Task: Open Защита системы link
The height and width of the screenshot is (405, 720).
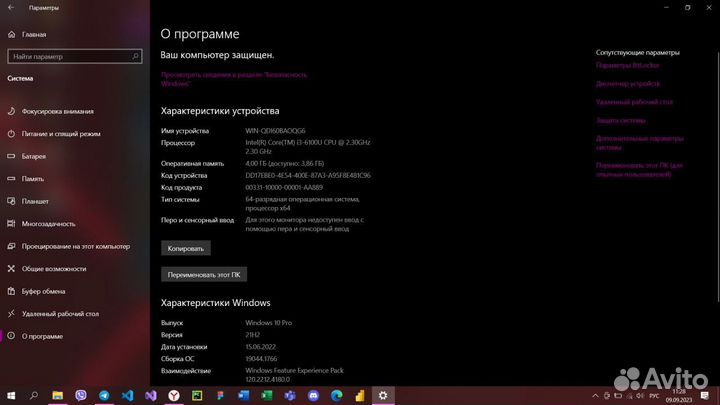Action: pyautogui.click(x=620, y=120)
